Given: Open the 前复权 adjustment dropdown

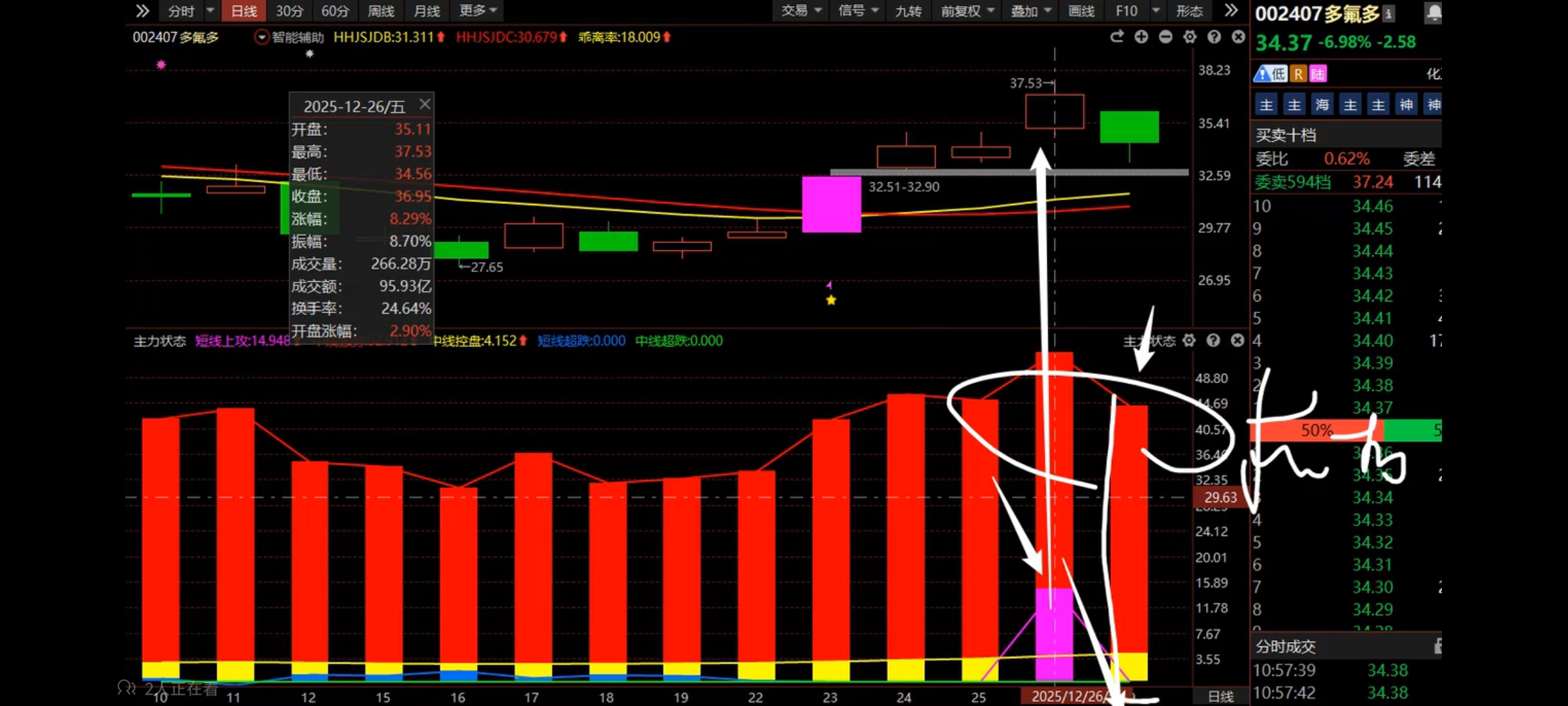Looking at the screenshot, I should (x=968, y=11).
